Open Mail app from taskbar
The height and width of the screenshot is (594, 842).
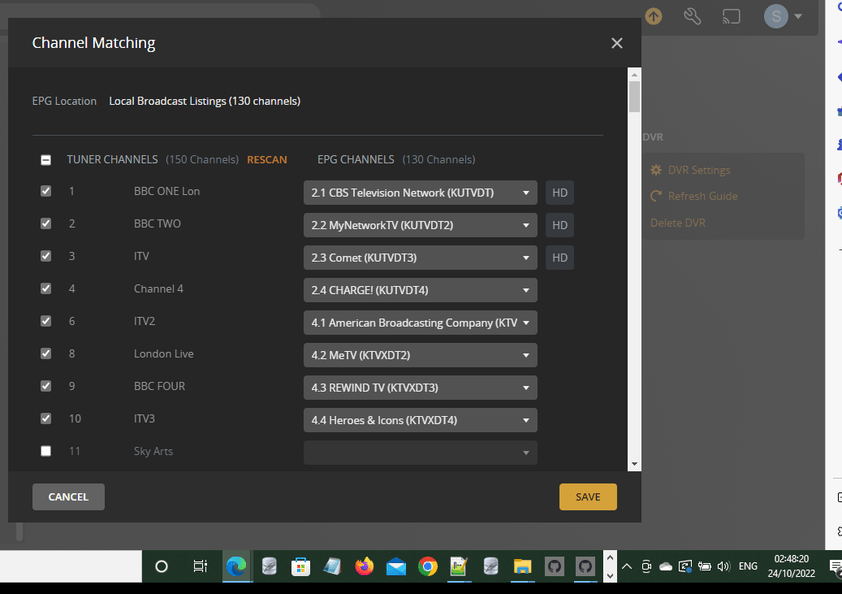point(396,566)
